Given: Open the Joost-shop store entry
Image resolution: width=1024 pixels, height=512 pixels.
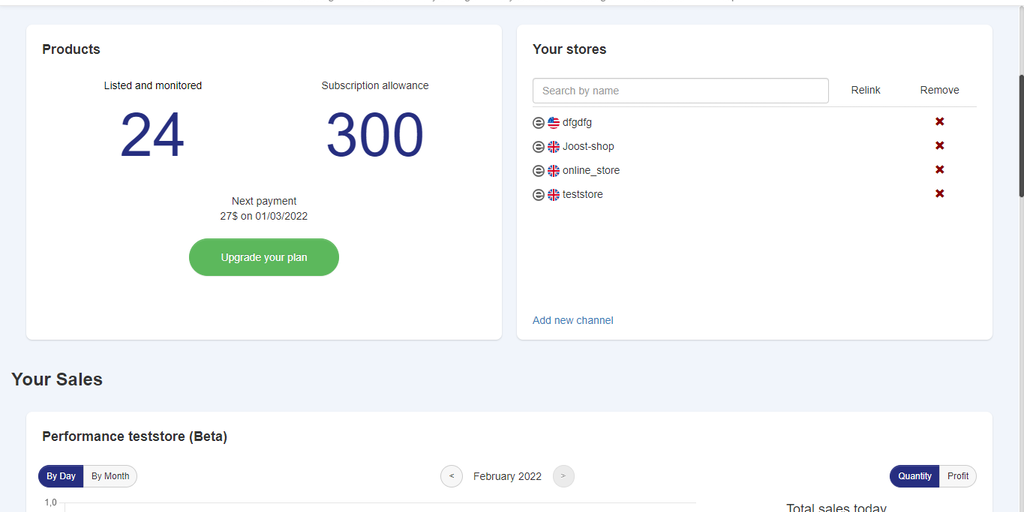Looking at the screenshot, I should pyautogui.click(x=588, y=147).
